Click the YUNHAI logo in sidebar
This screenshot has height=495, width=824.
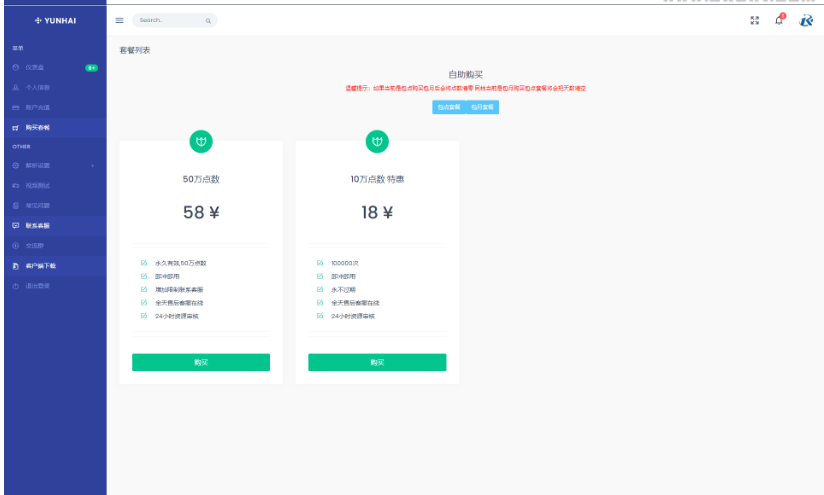coord(54,20)
